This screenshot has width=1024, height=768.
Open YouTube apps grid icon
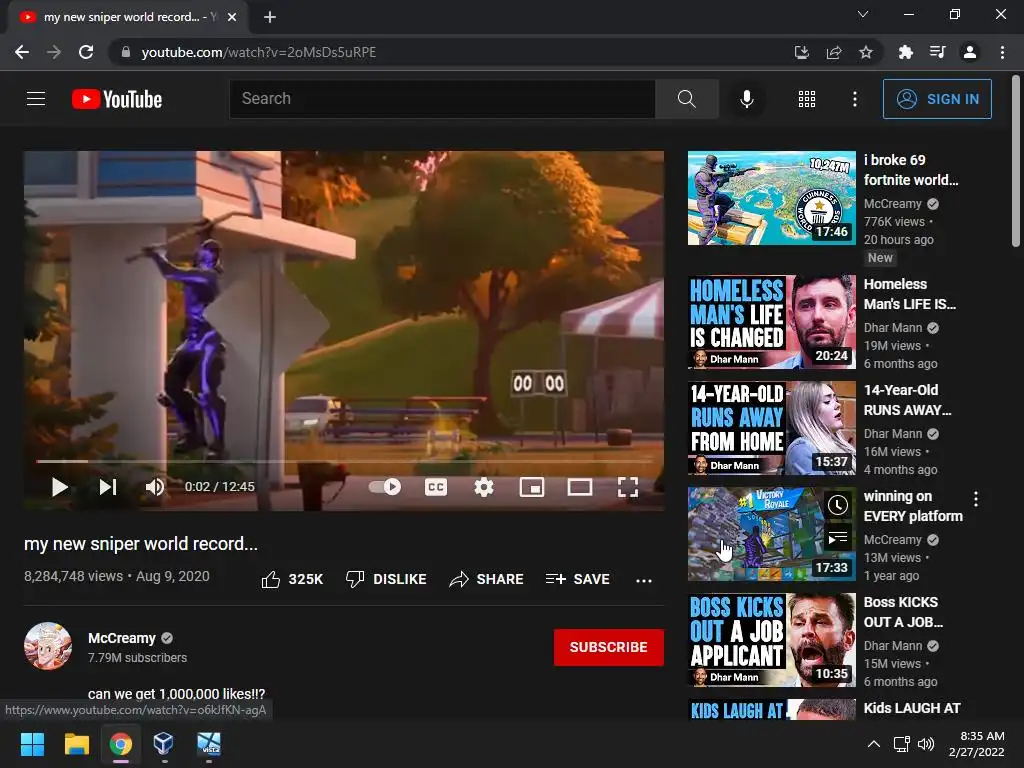(807, 99)
